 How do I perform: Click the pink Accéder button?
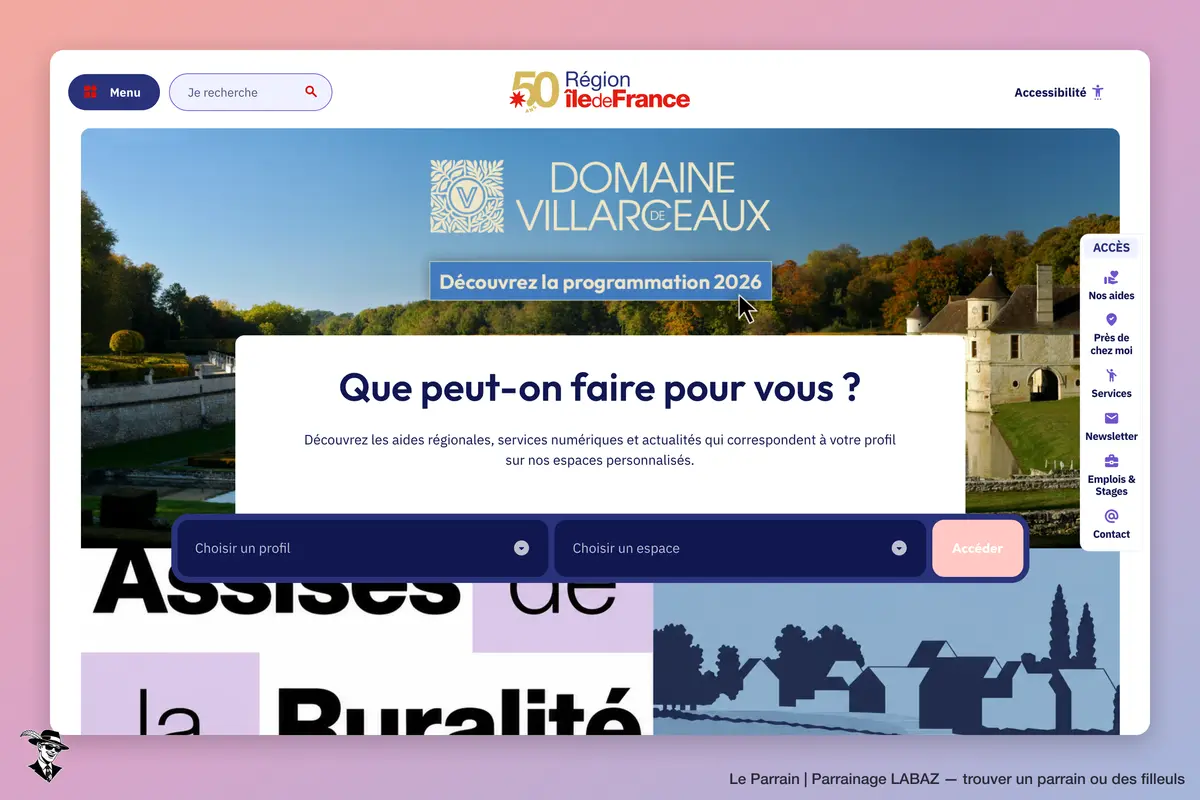[977, 548]
